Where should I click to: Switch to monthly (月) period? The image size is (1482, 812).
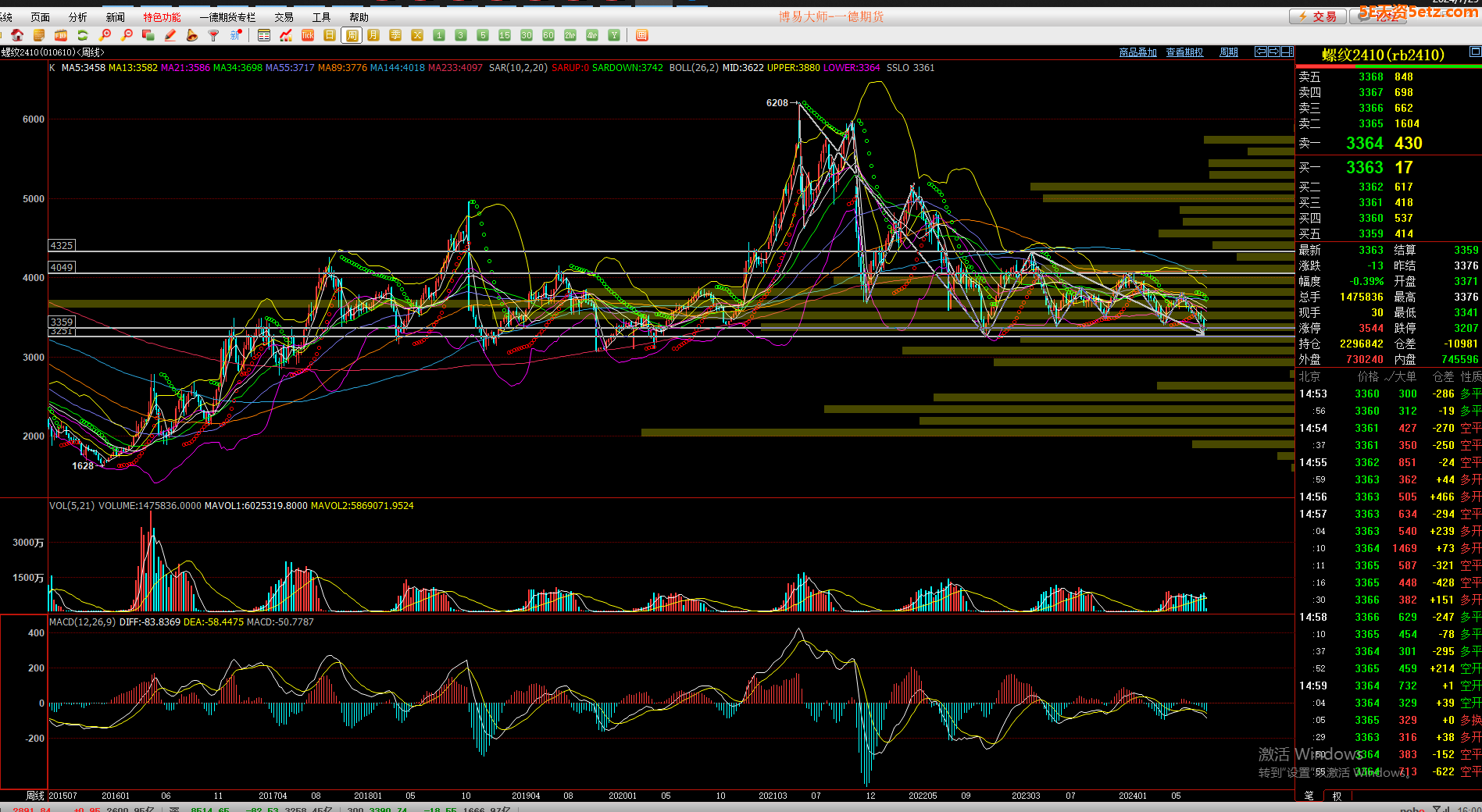(x=373, y=35)
